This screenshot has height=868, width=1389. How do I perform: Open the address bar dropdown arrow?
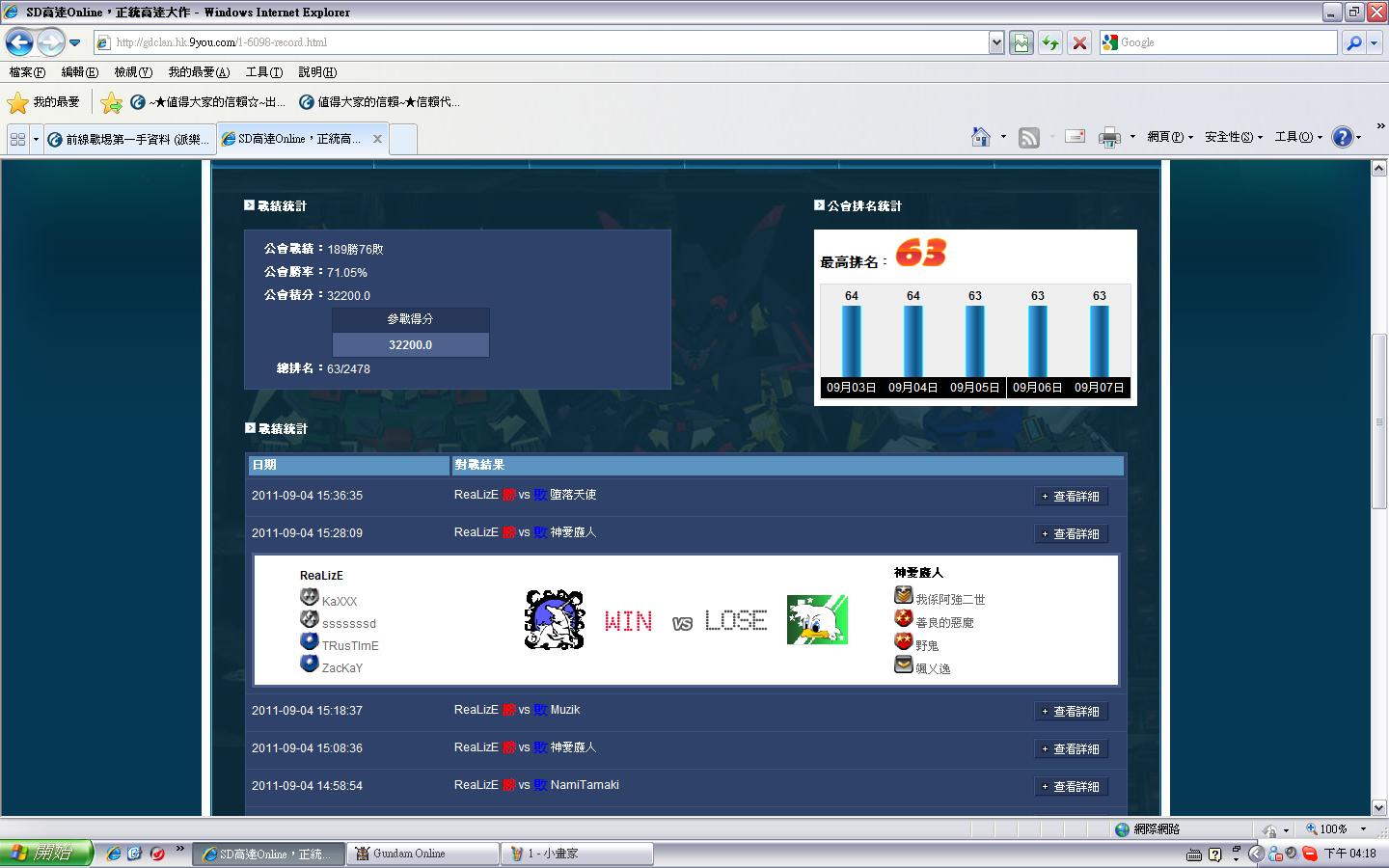(996, 42)
